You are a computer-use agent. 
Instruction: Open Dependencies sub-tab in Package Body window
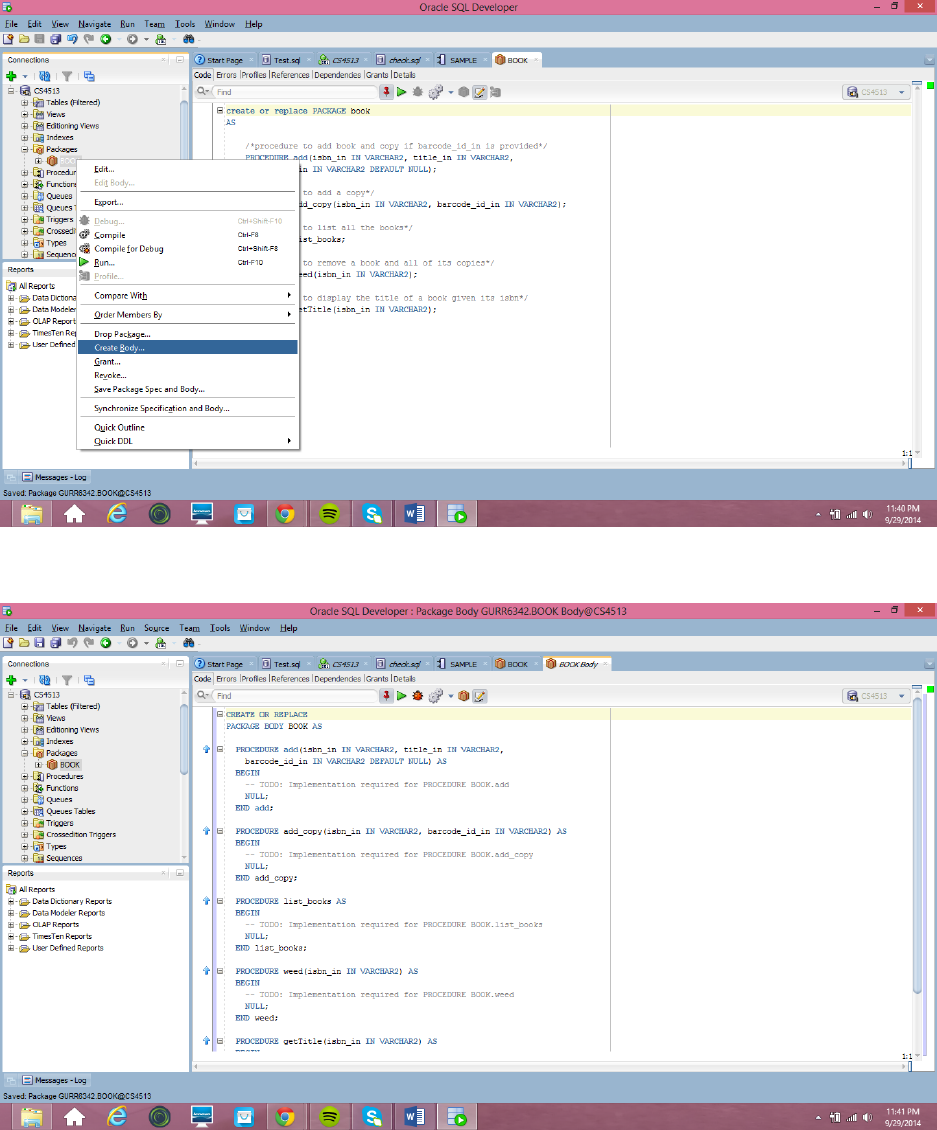(337, 679)
